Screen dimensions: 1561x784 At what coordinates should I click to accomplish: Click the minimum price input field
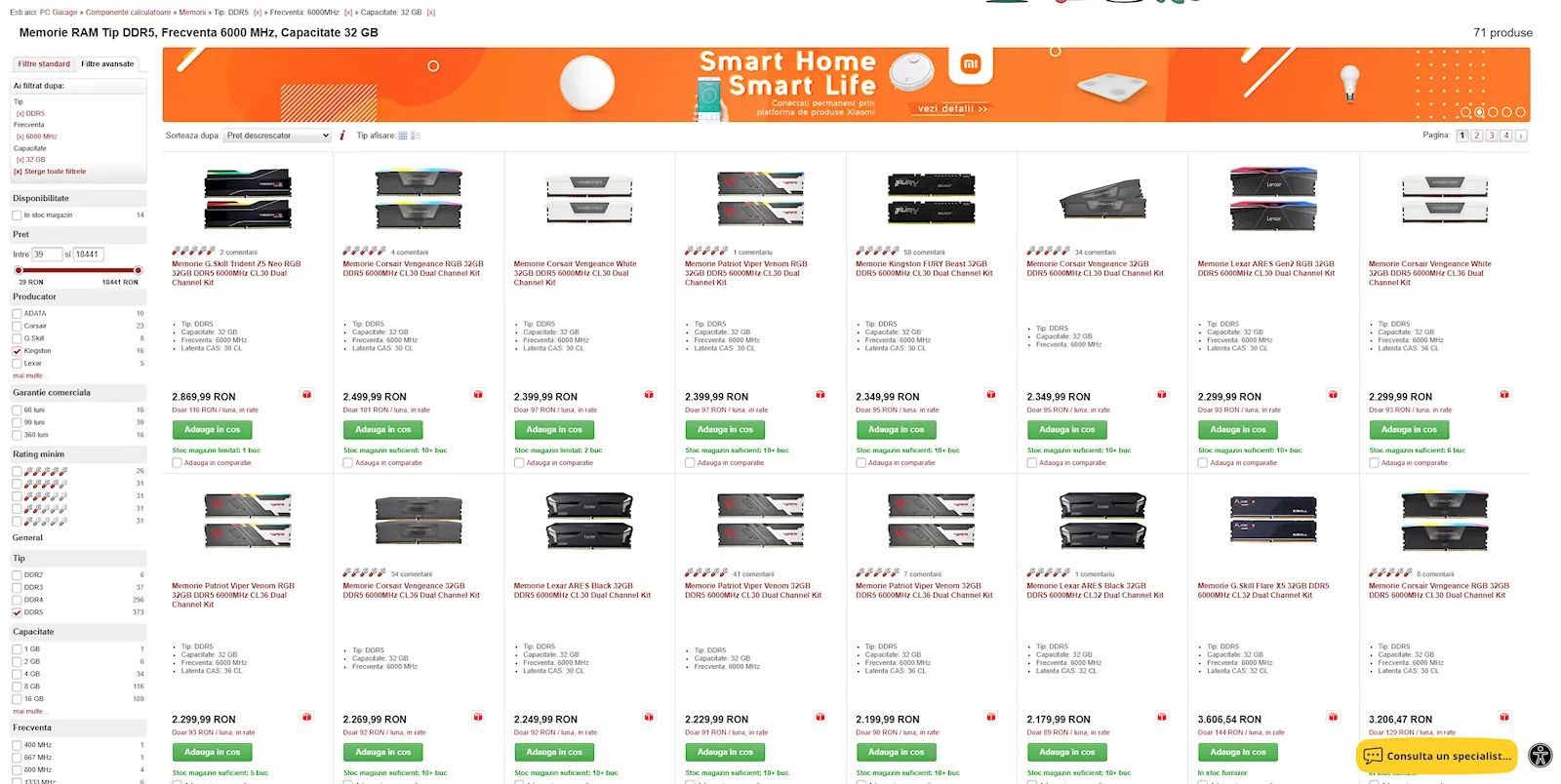click(x=47, y=255)
